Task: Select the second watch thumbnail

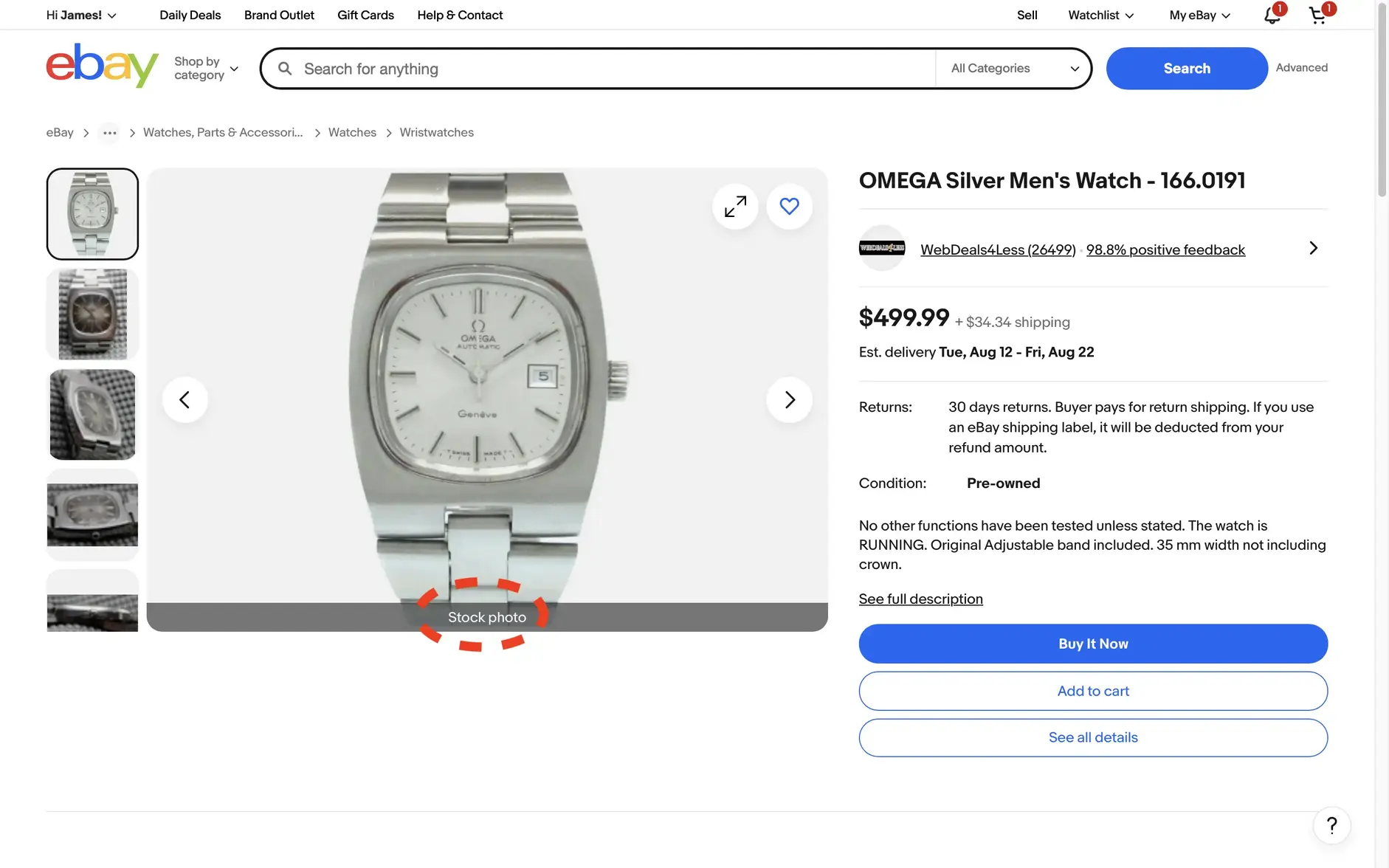Action: click(x=92, y=314)
